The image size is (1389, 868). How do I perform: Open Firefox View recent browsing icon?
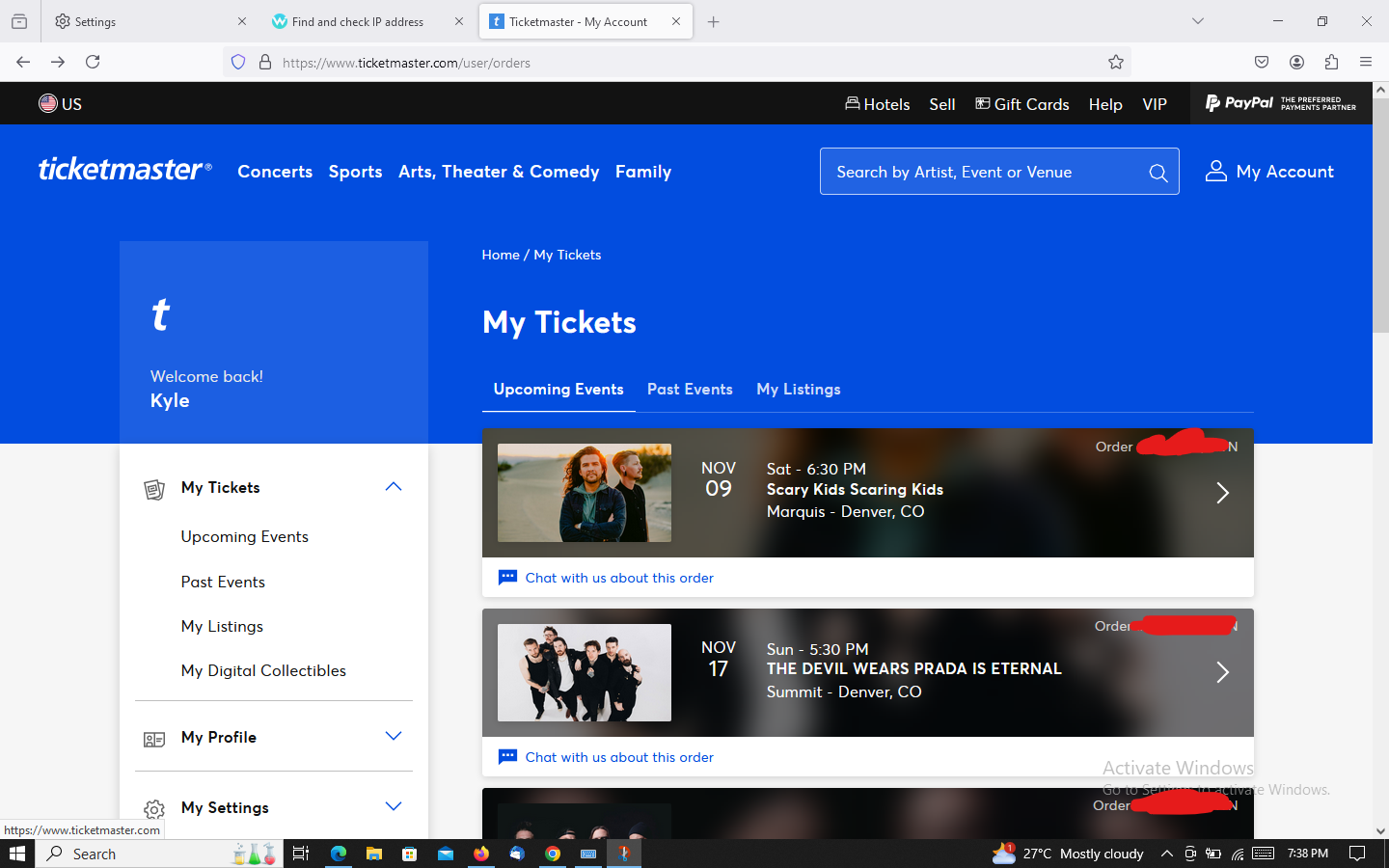pyautogui.click(x=19, y=21)
